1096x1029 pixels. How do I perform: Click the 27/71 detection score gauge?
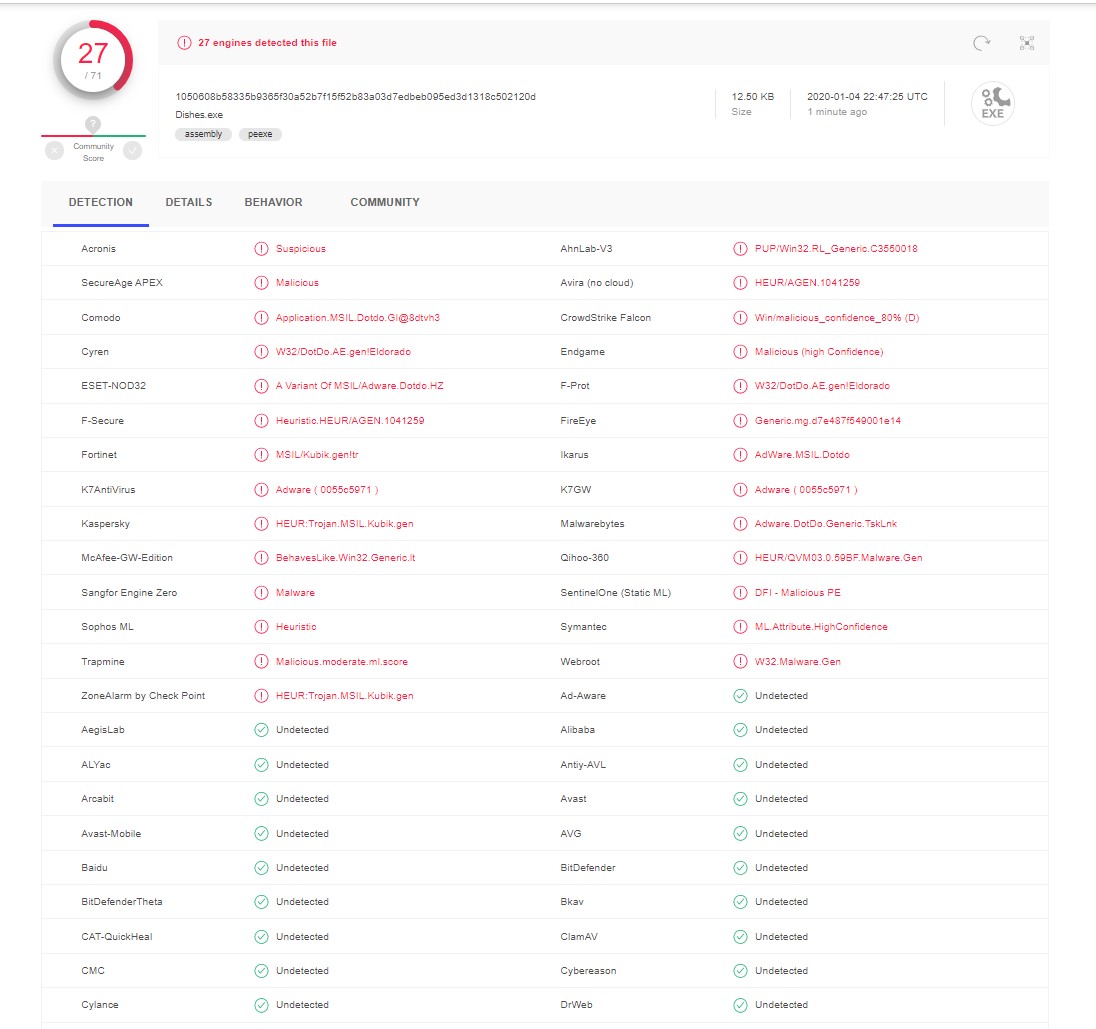point(93,60)
